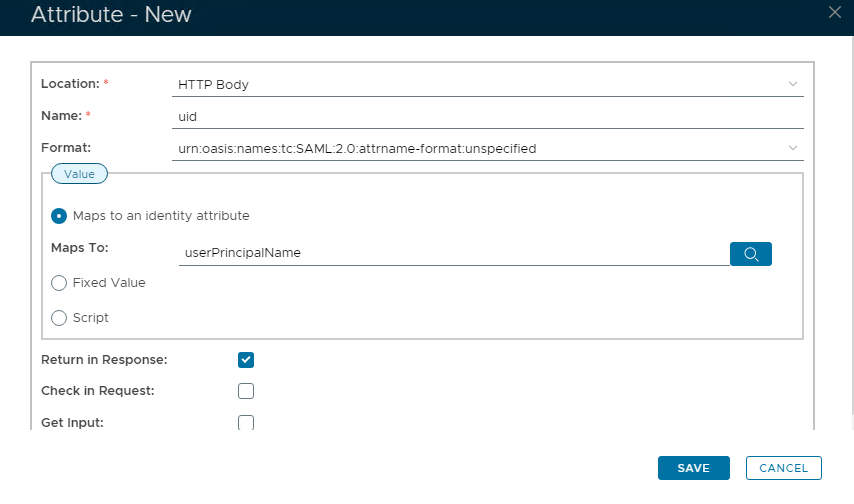The image size is (854, 504).
Task: Choose the Fixed Value radio button
Action: (x=59, y=283)
